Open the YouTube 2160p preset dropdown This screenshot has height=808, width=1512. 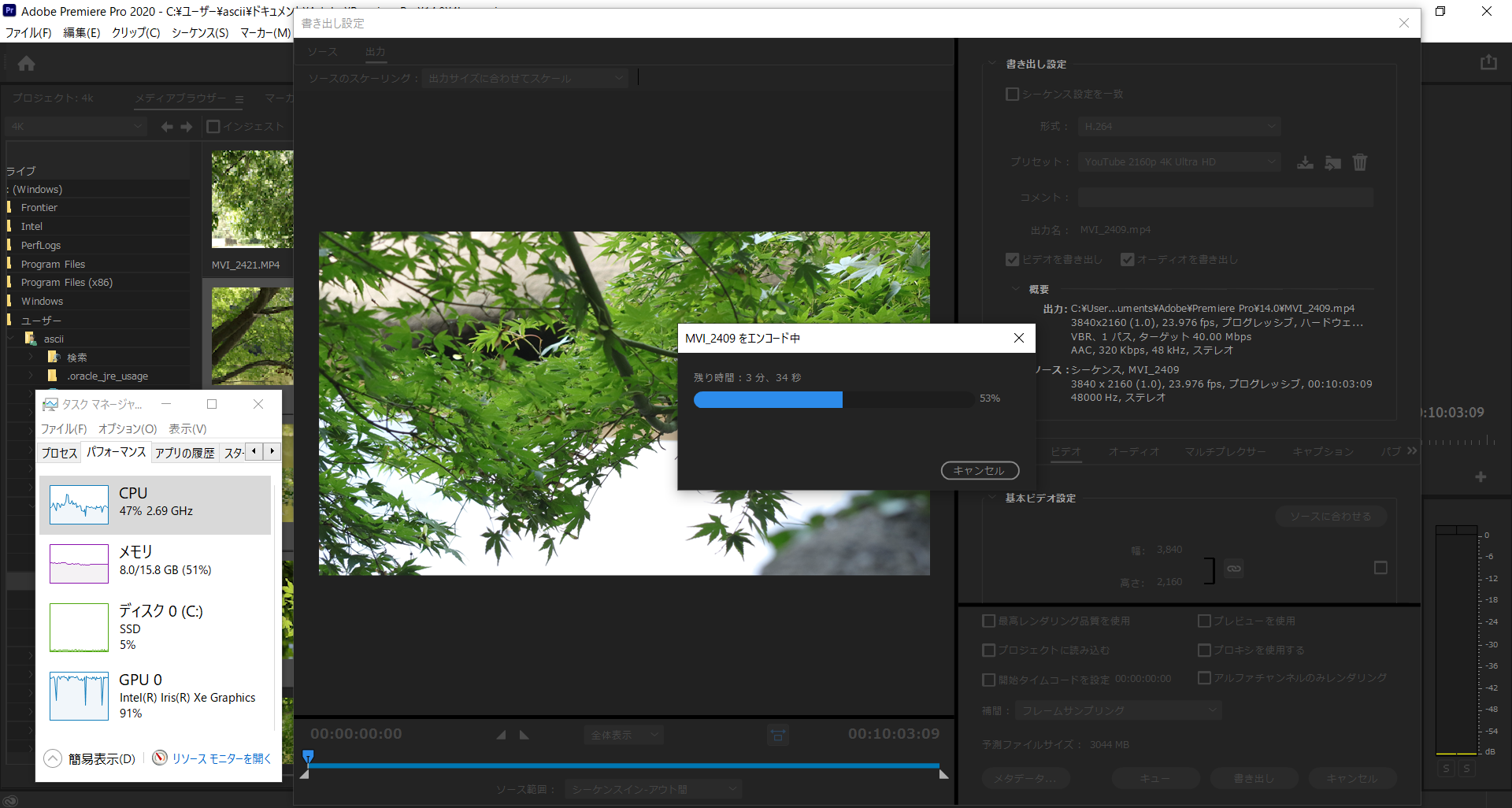[1178, 162]
